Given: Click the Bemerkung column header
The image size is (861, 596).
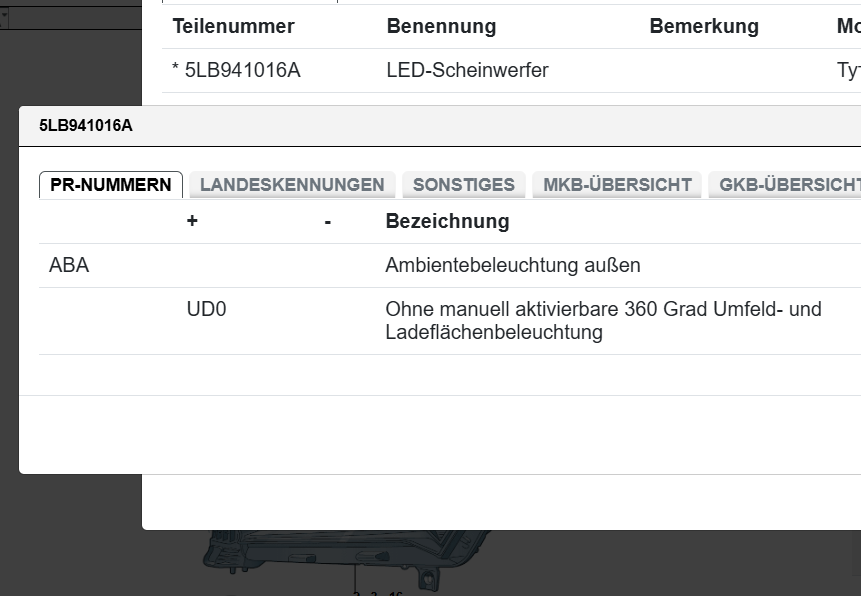Looking at the screenshot, I should click(704, 27).
